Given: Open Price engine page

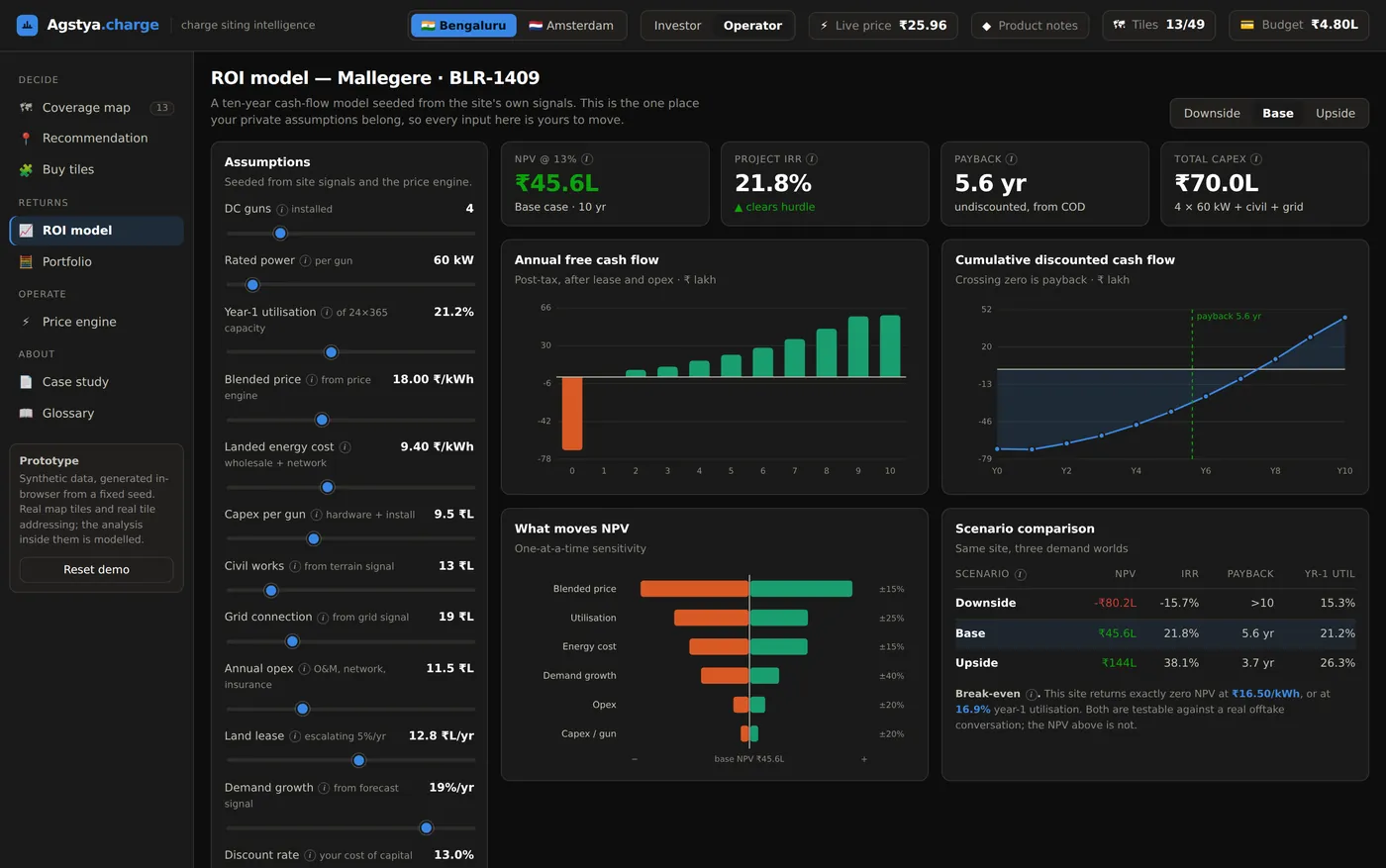Looking at the screenshot, I should 97,322.
